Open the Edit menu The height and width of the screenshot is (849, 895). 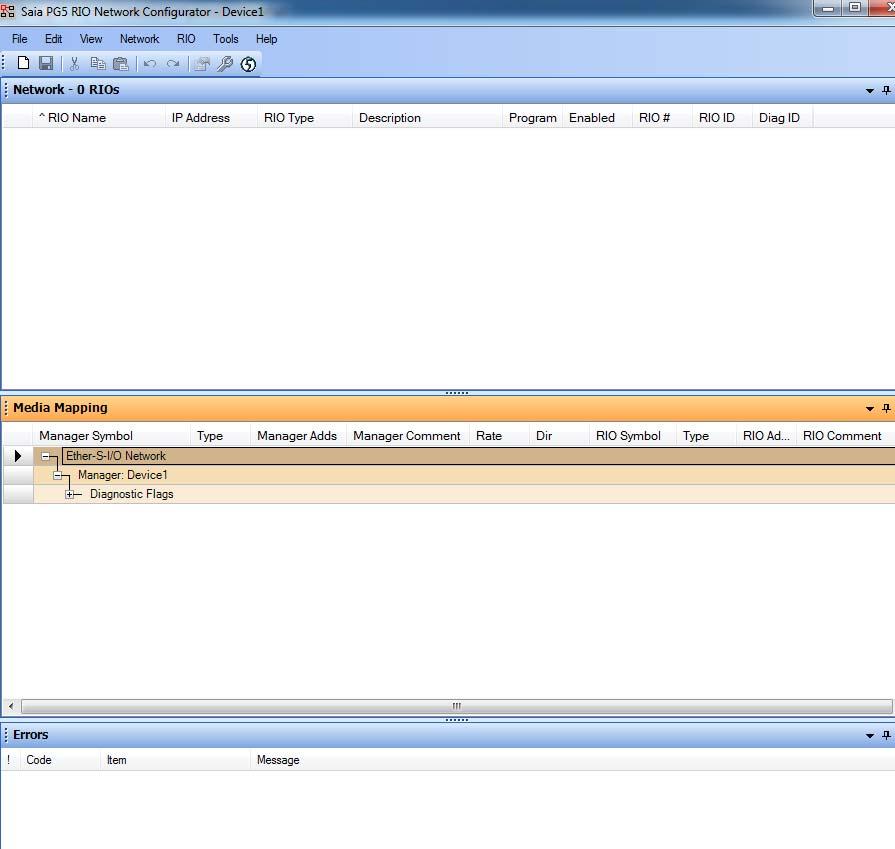pos(54,39)
